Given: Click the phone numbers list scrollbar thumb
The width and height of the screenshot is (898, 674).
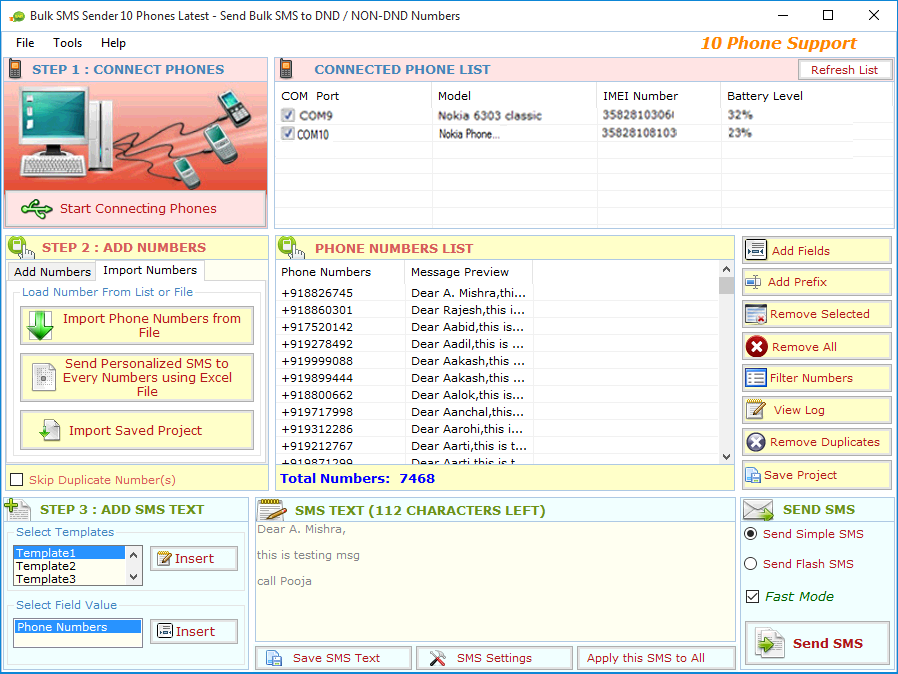Looking at the screenshot, I should 726,285.
